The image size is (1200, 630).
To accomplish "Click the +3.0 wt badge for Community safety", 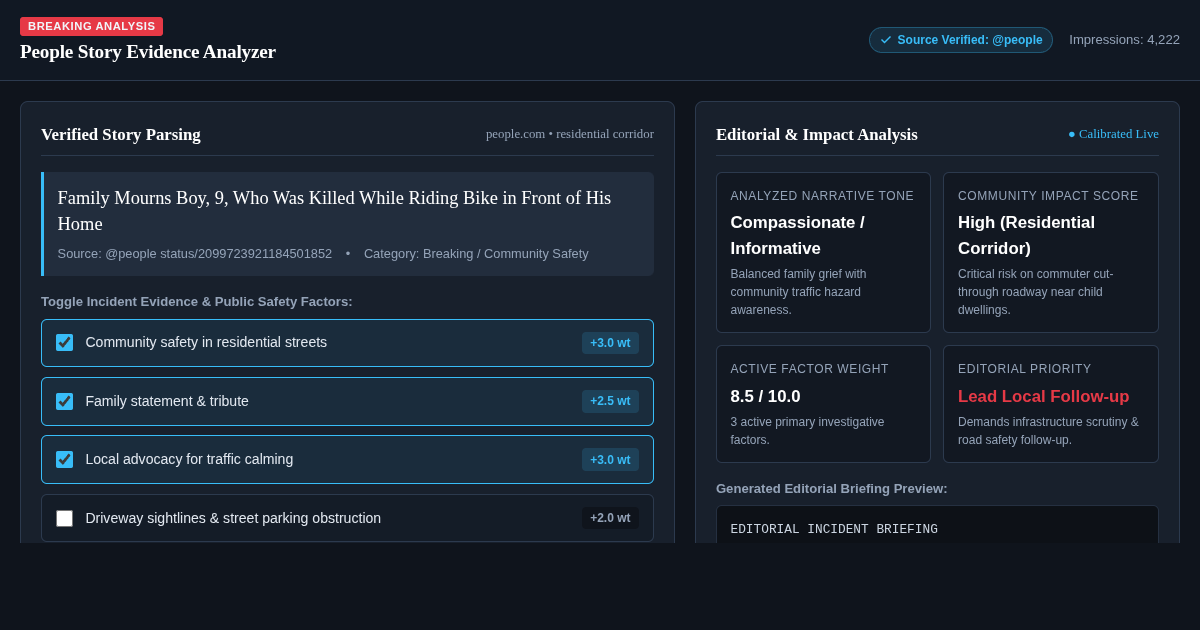I will tap(610, 343).
